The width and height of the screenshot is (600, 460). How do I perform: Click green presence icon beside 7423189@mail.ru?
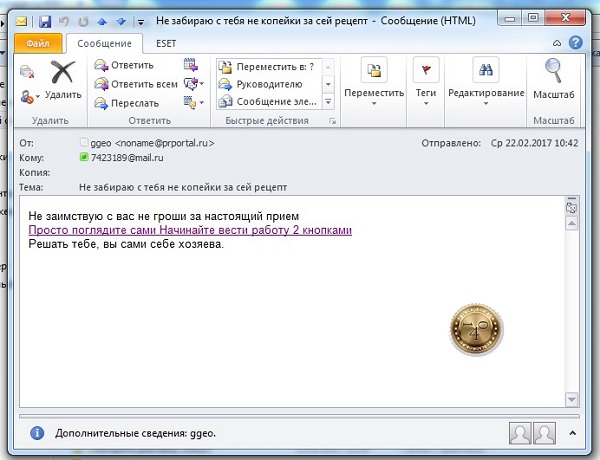pos(84,157)
